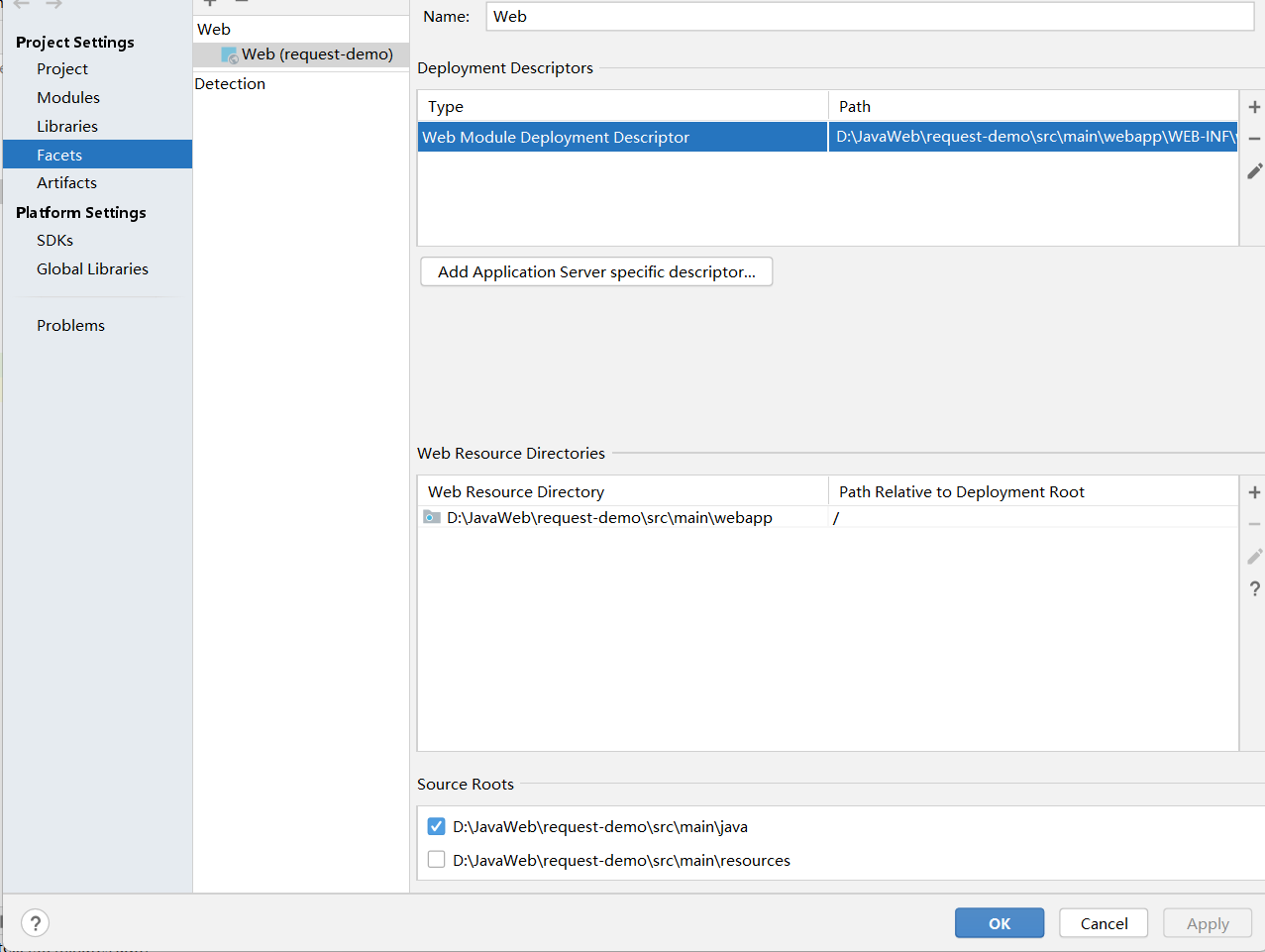Select Web Module Deployment Descriptor row

(827, 137)
